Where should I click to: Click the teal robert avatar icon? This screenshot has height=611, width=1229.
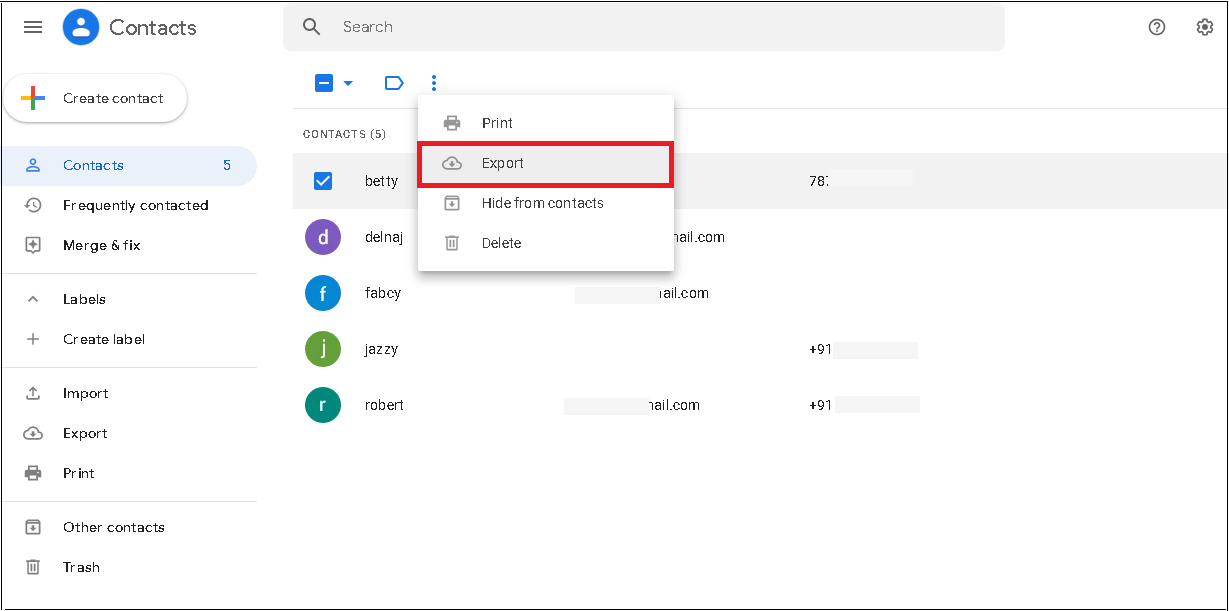[x=323, y=405]
